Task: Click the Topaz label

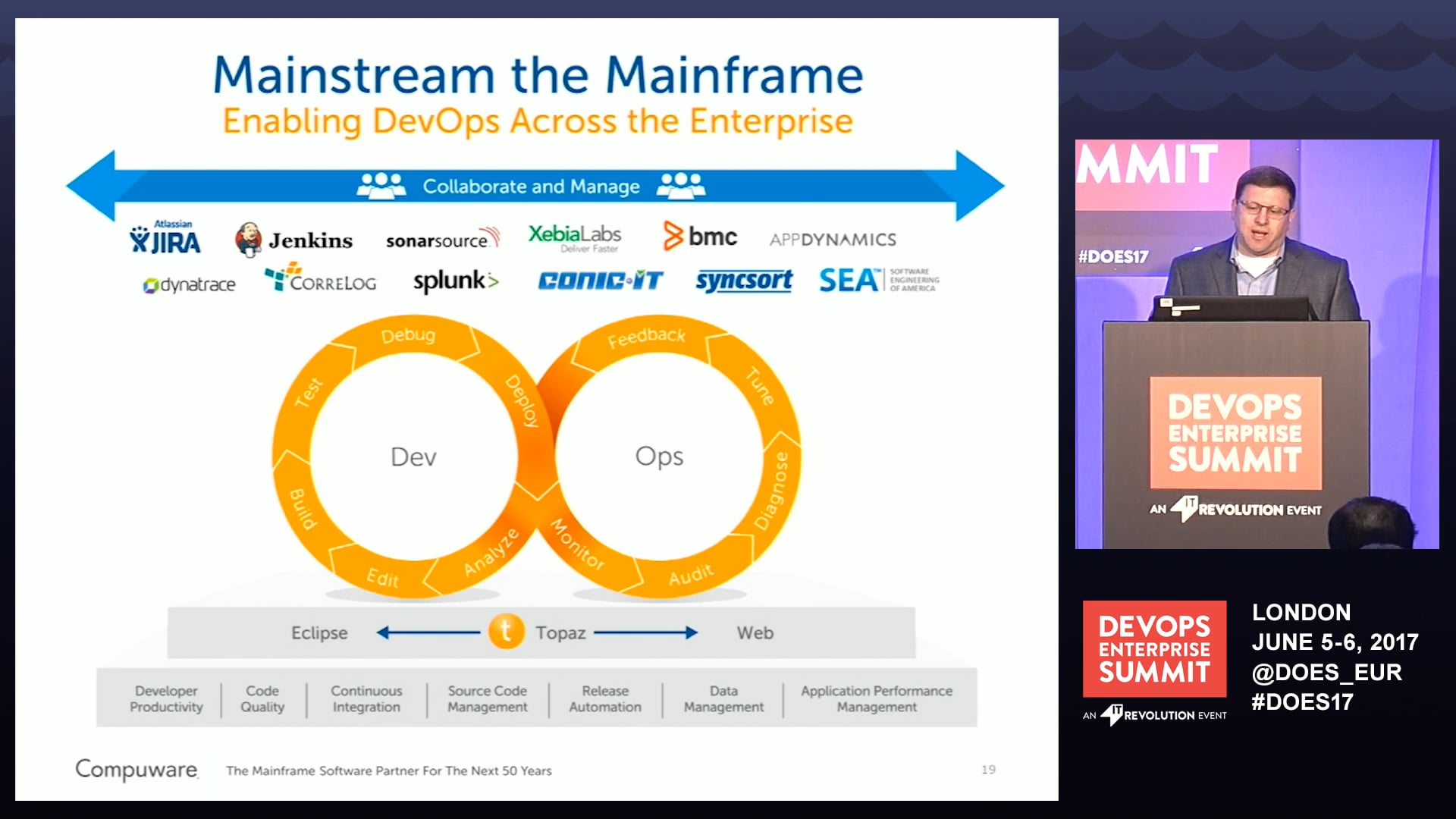Action: point(560,632)
